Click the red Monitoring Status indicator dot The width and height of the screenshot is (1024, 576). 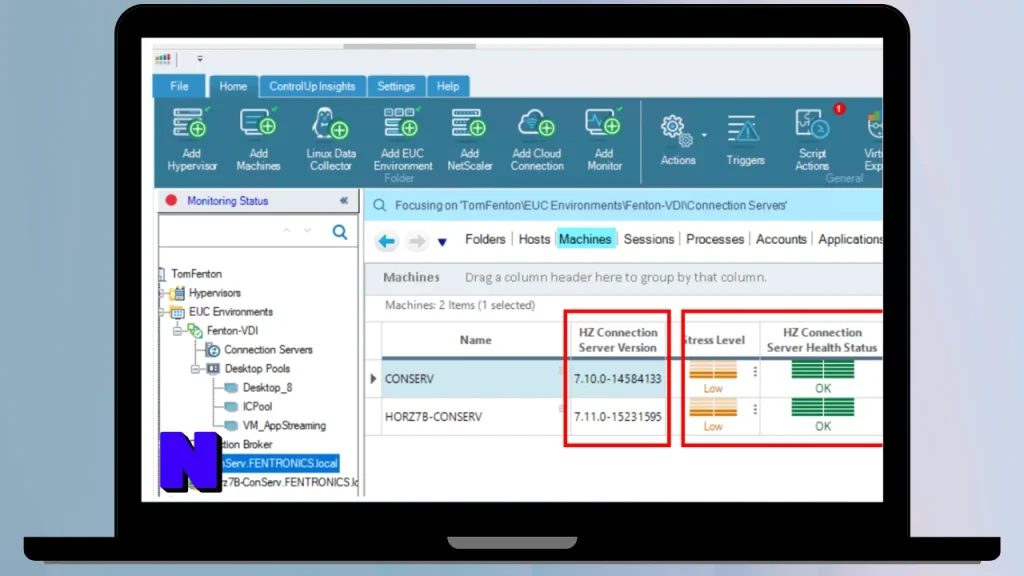click(171, 200)
